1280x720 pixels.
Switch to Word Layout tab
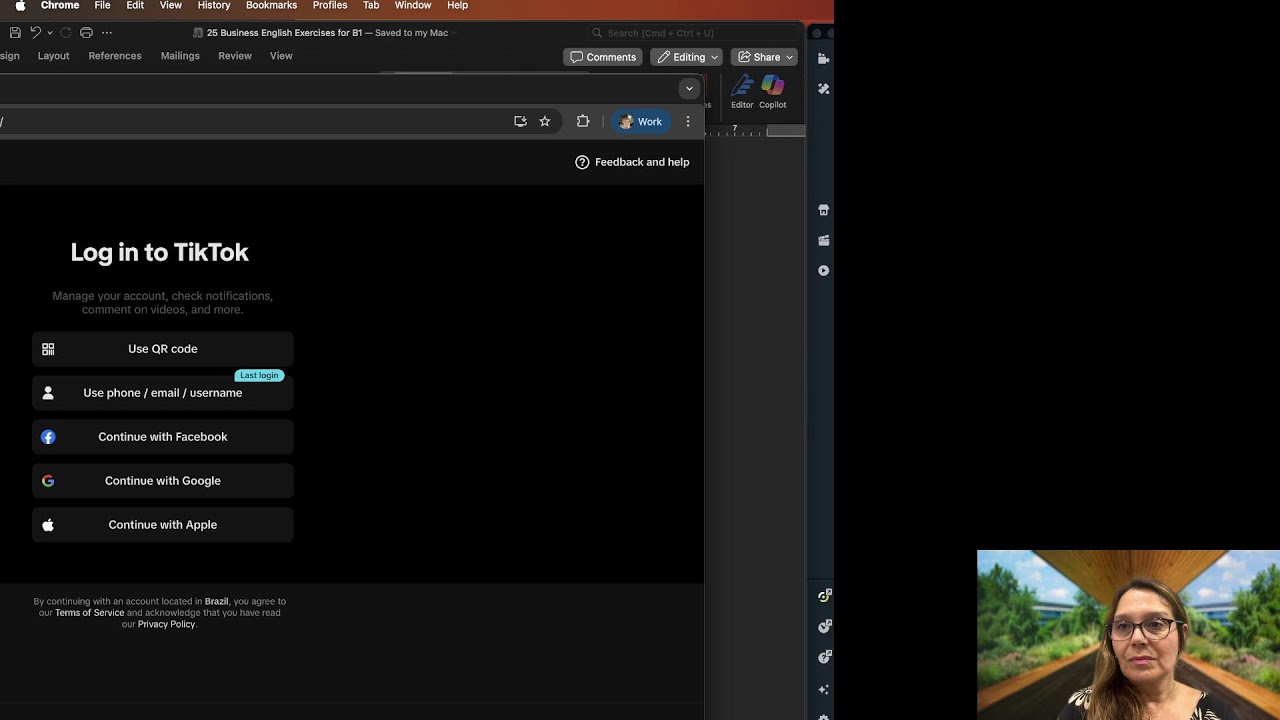54,56
